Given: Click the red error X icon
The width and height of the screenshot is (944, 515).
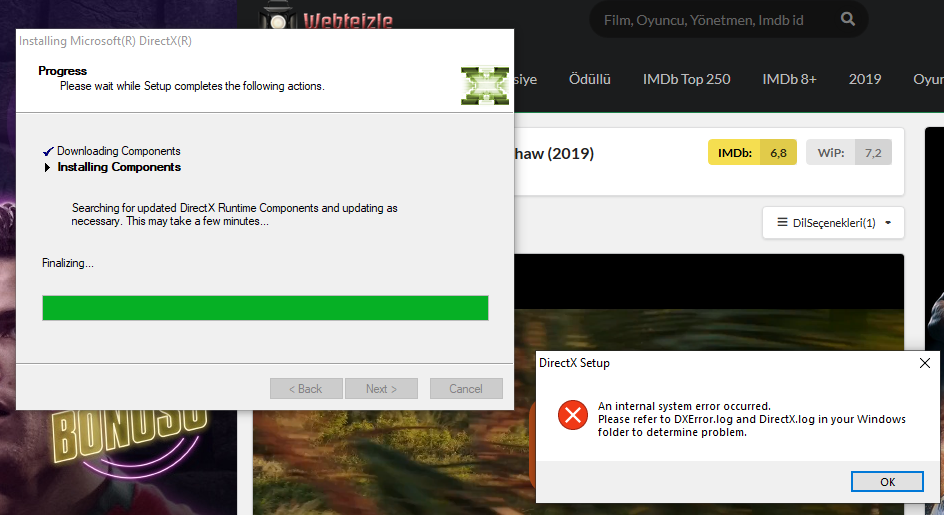Looking at the screenshot, I should pos(573,415).
